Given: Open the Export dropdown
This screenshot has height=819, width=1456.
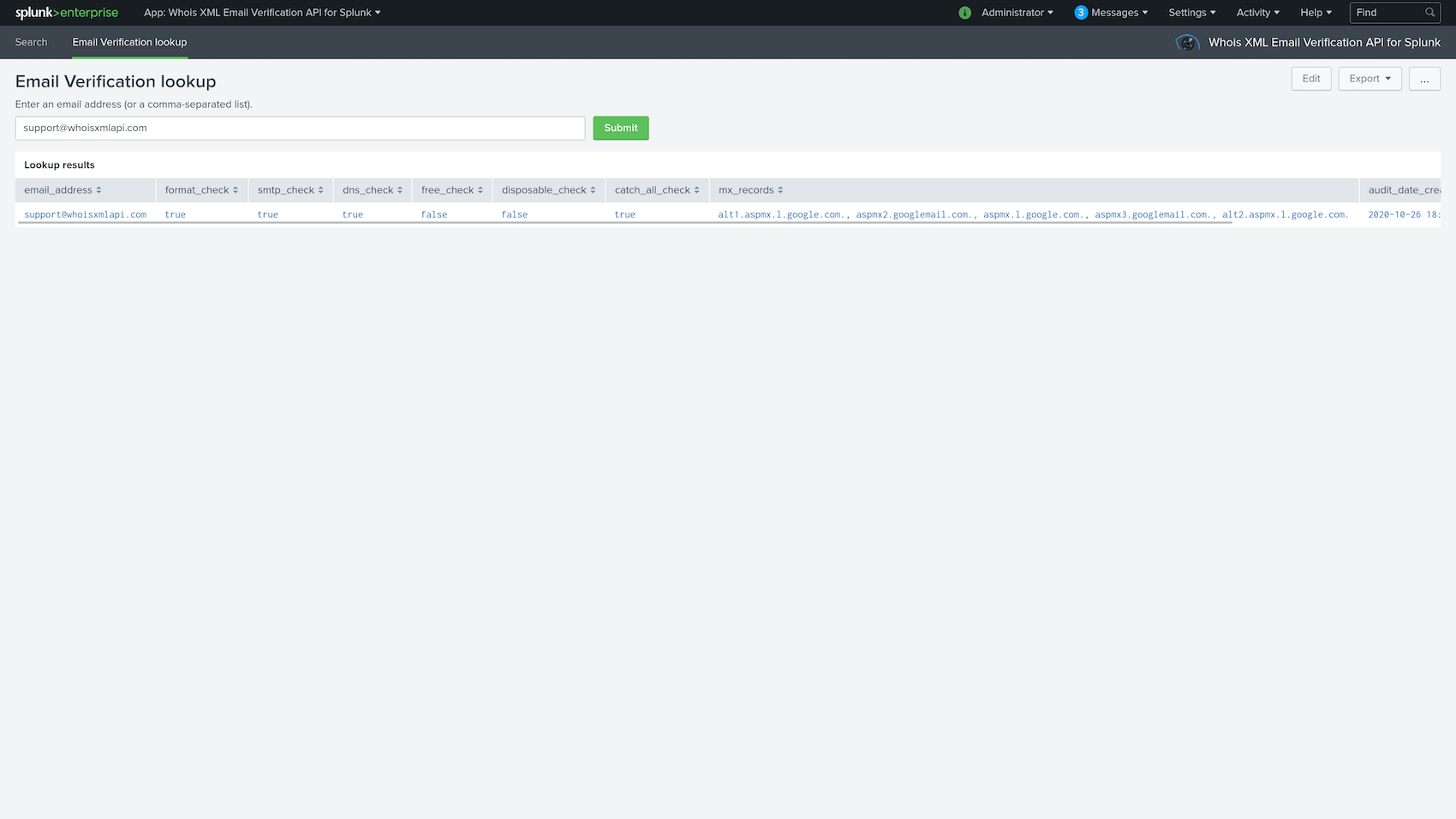Looking at the screenshot, I should pyautogui.click(x=1369, y=79).
